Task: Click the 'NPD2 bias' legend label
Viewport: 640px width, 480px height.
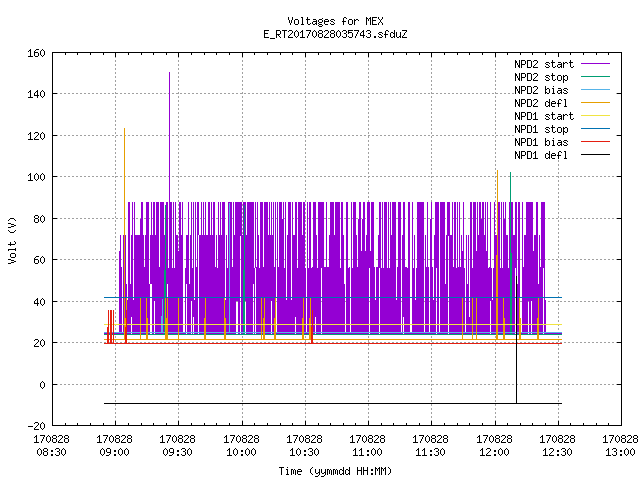Action: 541,90
